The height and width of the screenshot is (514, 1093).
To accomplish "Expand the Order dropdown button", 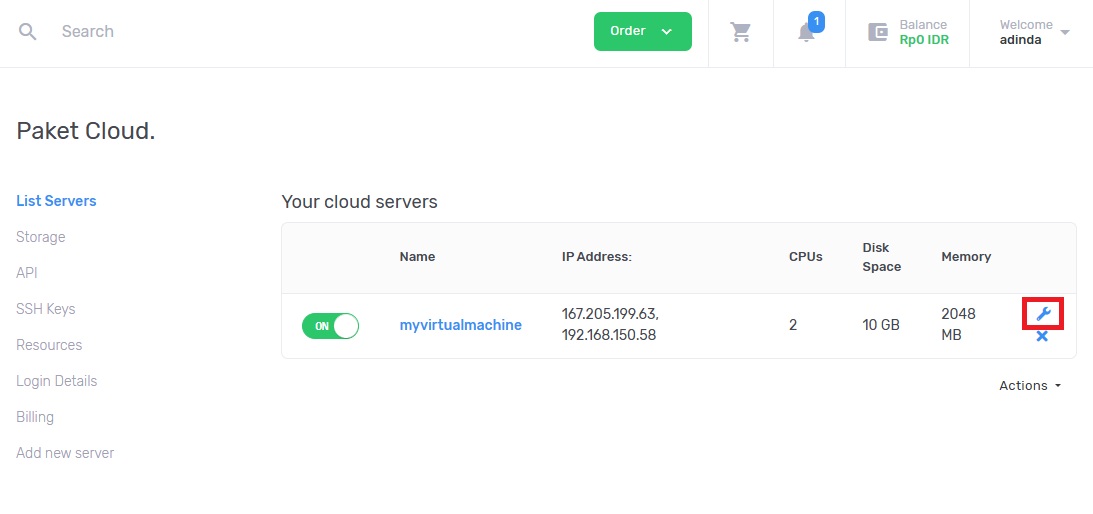I will coord(643,31).
